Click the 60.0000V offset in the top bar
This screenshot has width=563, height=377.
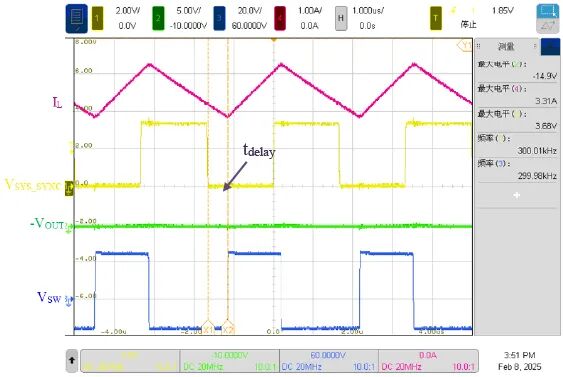249,26
